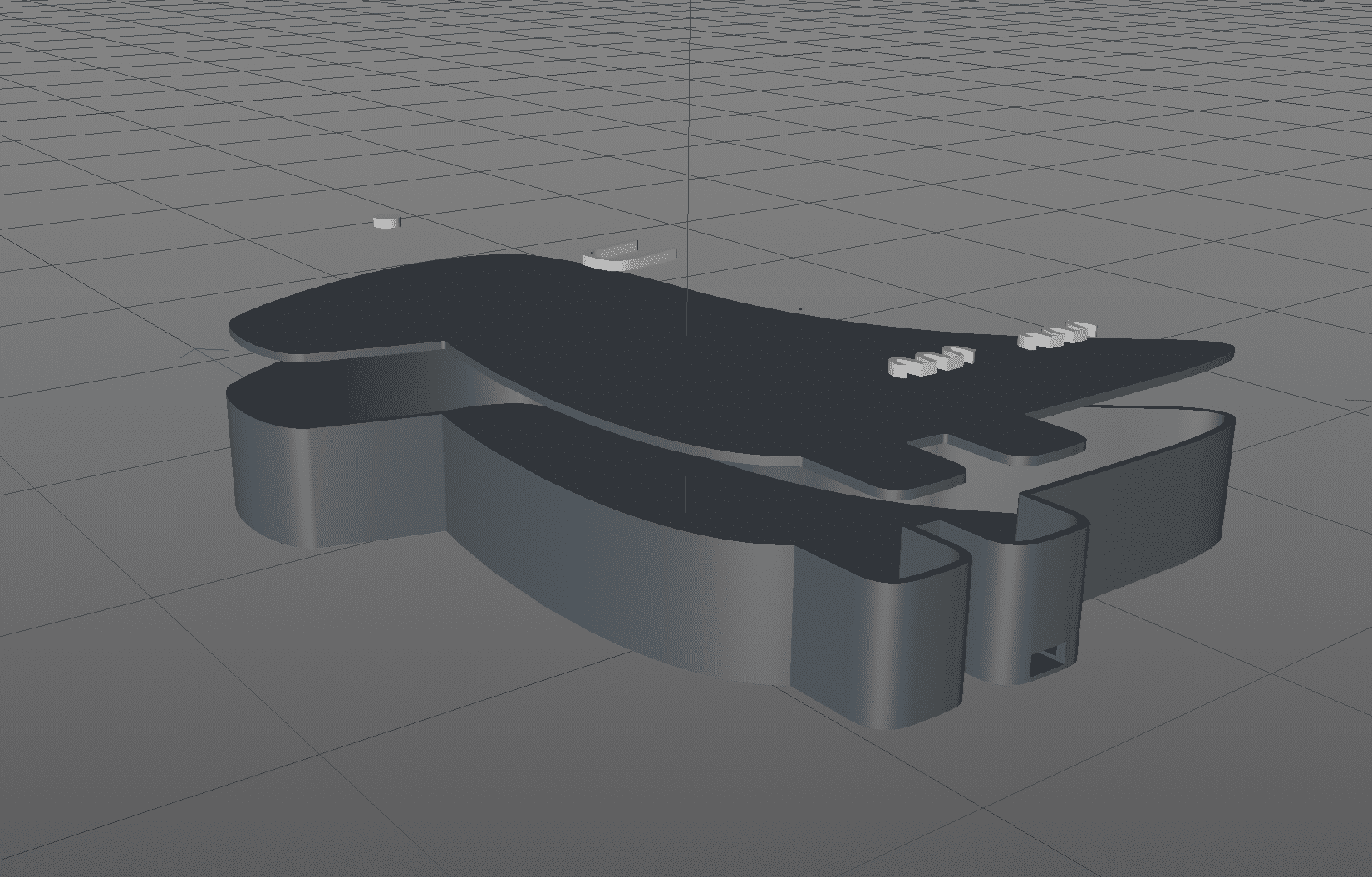Select the left white zigzag spring on plate
The image size is (1372, 877).
(931, 361)
